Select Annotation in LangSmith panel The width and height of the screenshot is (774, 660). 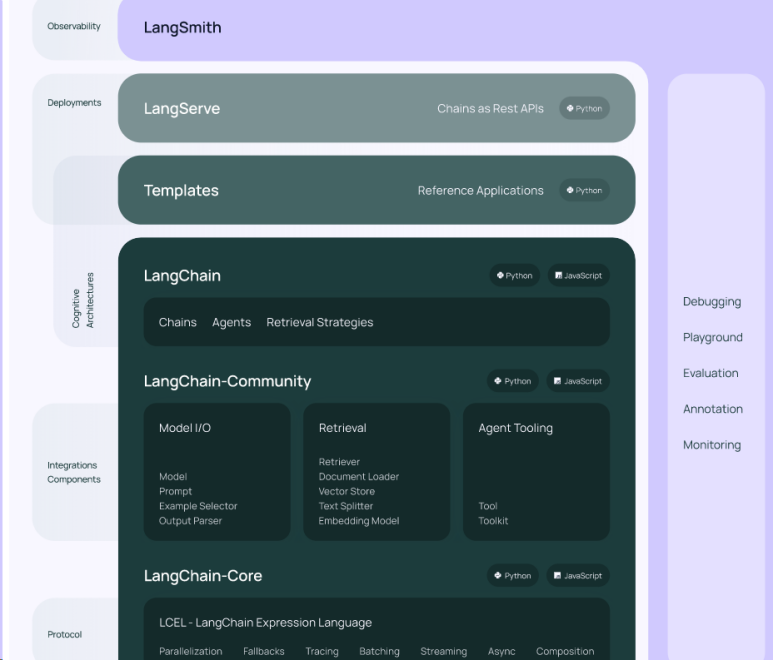pyautogui.click(x=713, y=409)
